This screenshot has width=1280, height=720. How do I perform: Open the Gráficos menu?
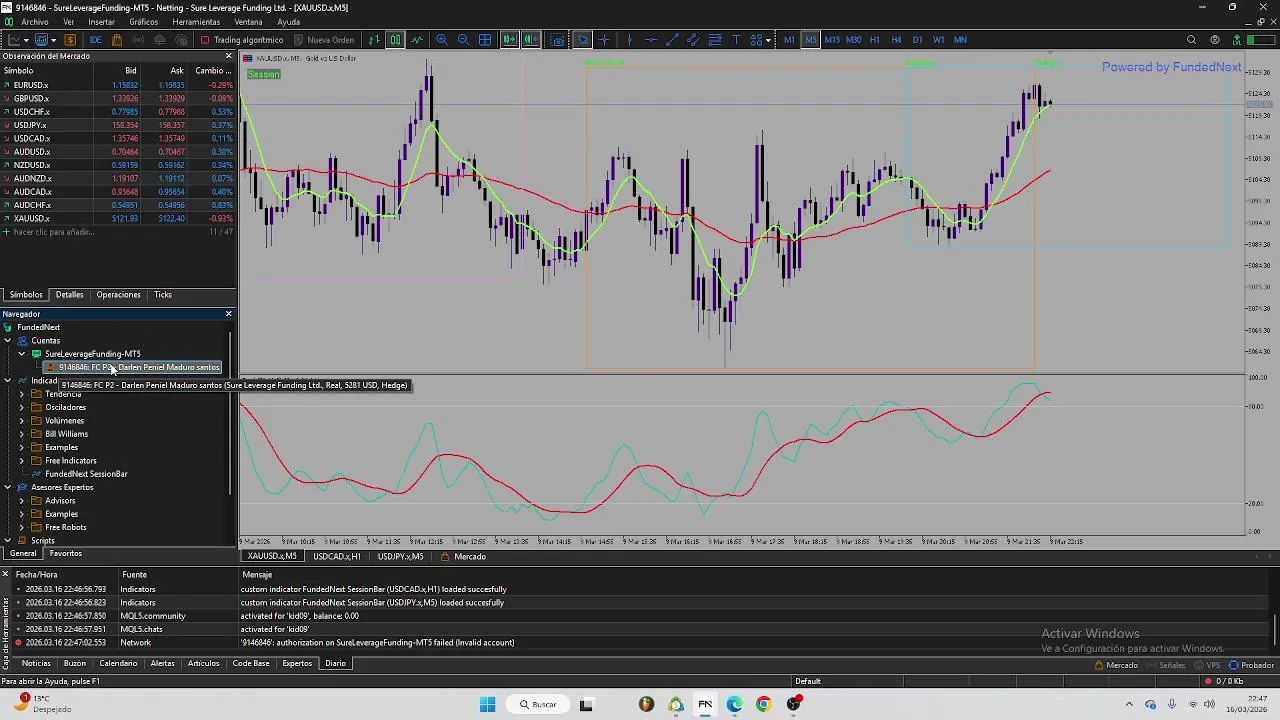pos(143,22)
